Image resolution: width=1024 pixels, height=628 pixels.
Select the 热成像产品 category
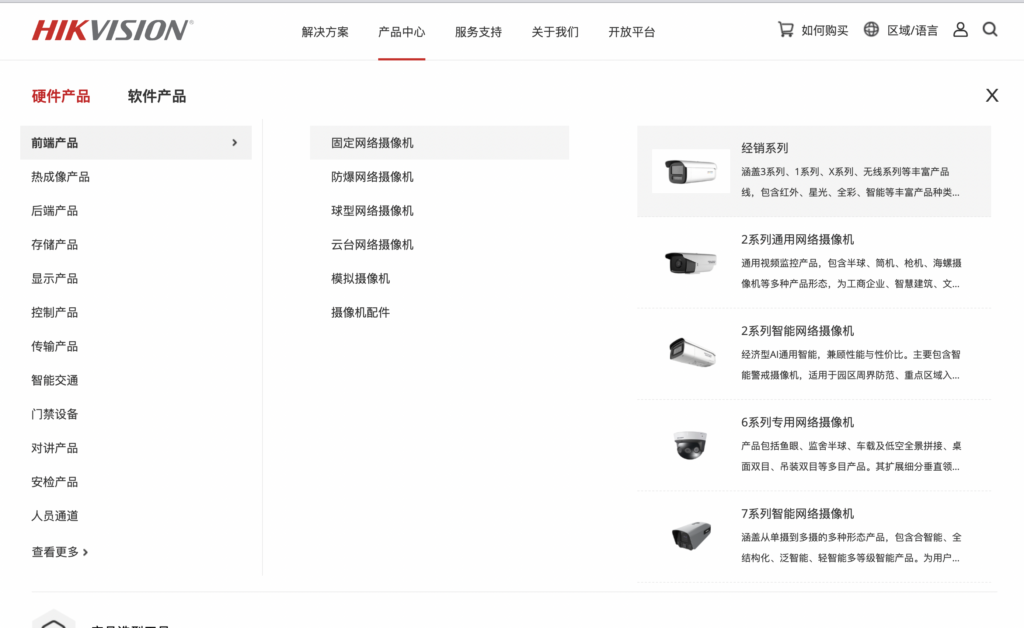coord(60,176)
